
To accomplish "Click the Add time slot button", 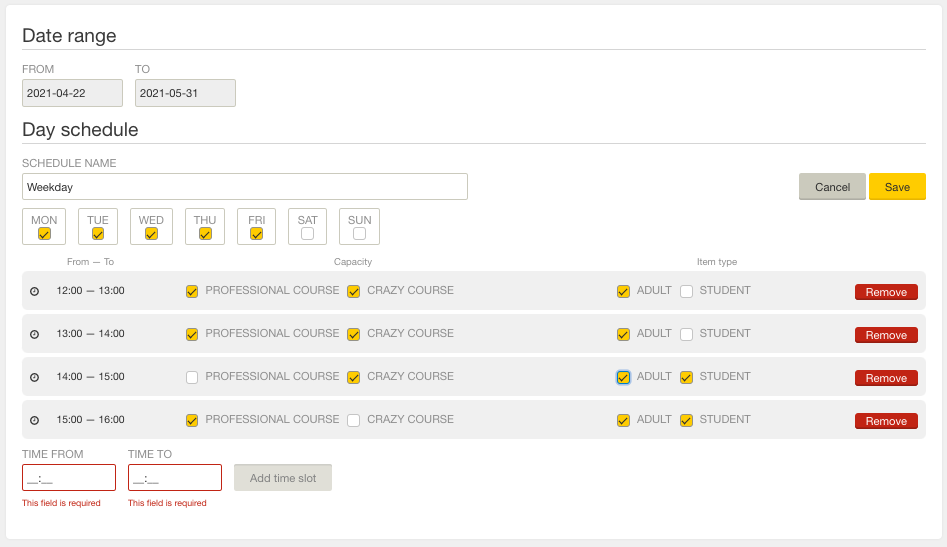I will 283,478.
